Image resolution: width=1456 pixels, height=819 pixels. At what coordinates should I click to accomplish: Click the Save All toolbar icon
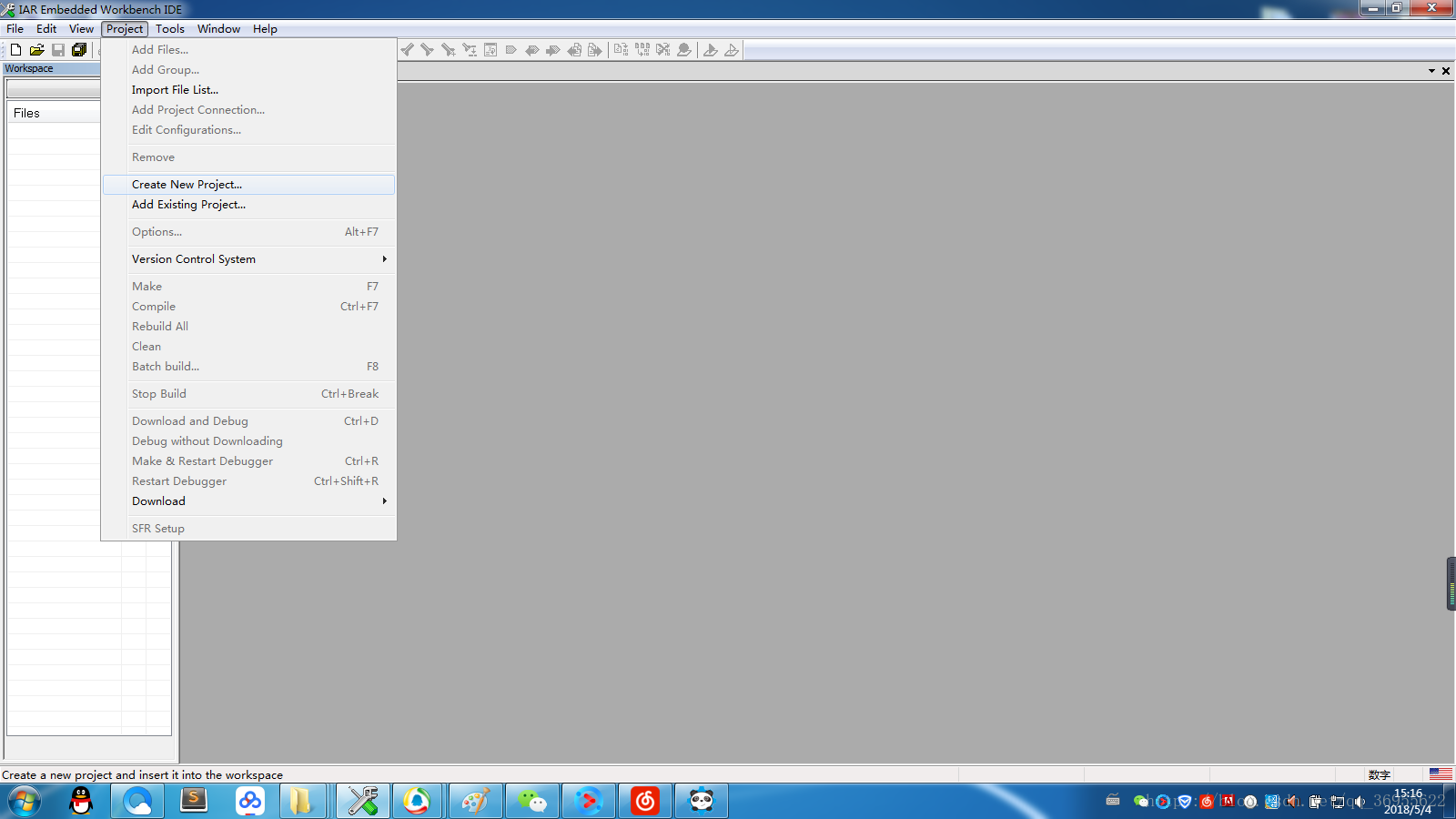click(79, 50)
